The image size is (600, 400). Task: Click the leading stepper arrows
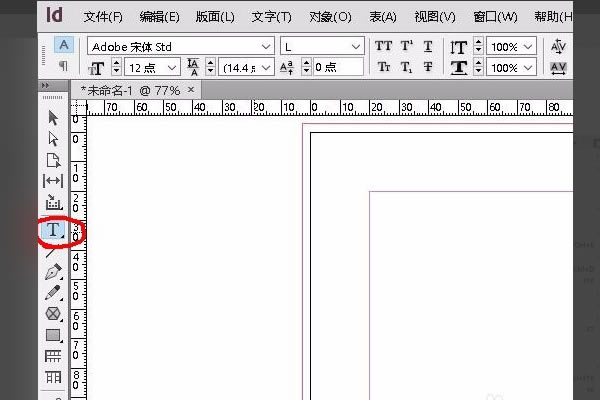pyautogui.click(x=210, y=67)
